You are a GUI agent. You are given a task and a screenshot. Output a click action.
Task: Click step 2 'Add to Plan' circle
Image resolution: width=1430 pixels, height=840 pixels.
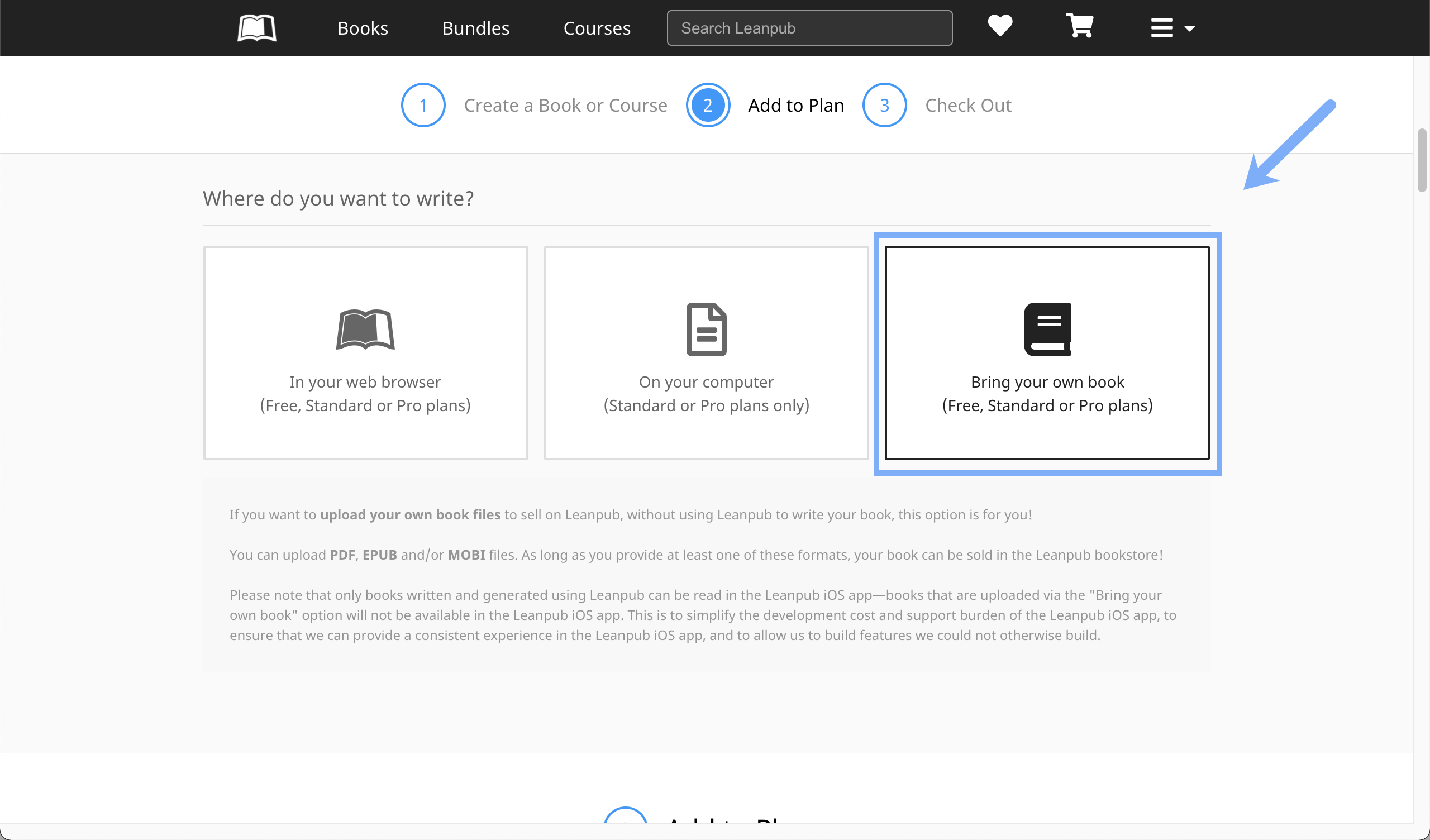(708, 105)
